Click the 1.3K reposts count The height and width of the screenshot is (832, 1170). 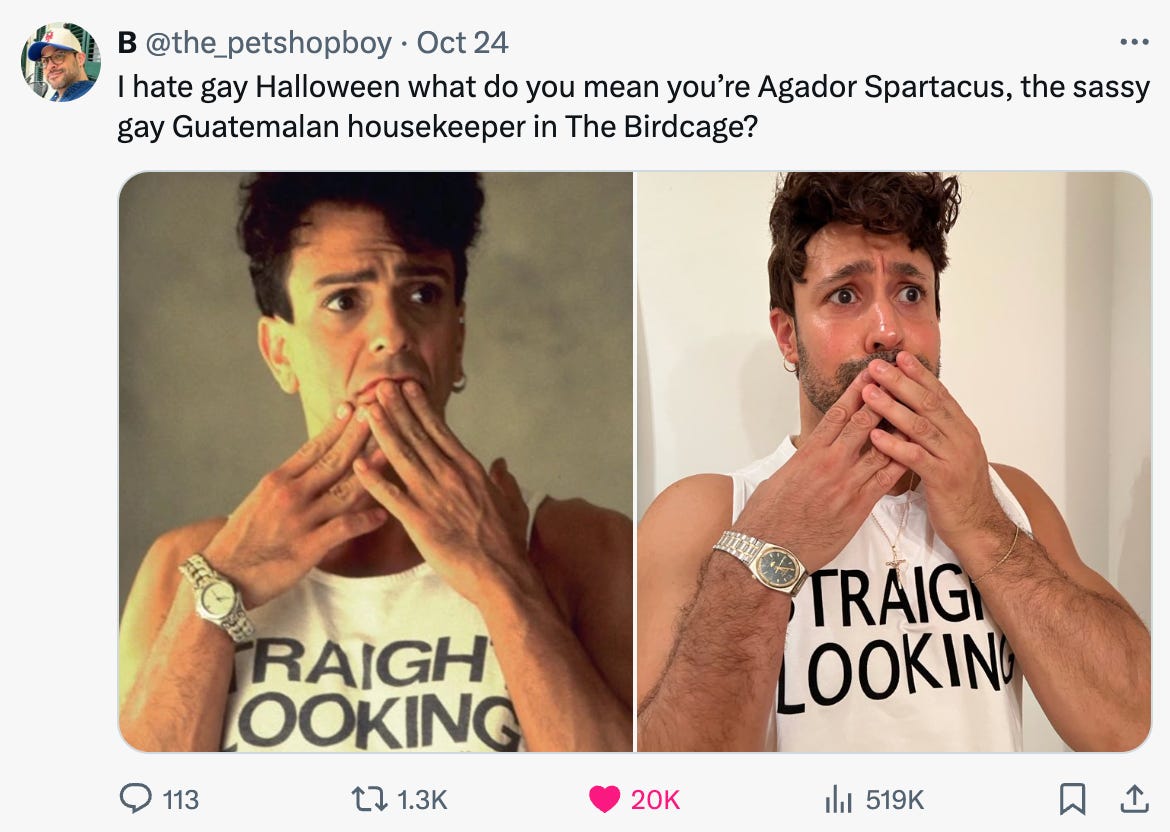422,800
